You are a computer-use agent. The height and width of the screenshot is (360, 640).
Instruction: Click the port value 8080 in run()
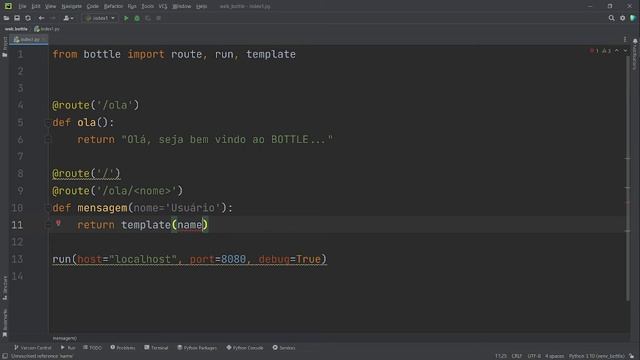tap(233, 259)
